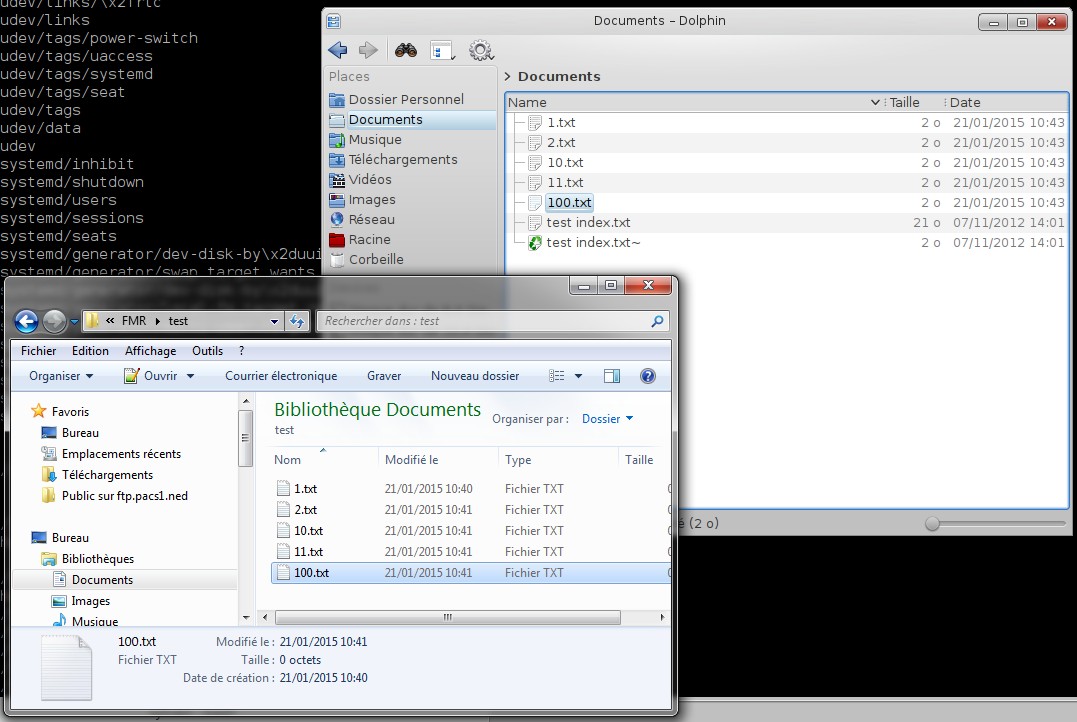Select test index.txt in Dolphin
This screenshot has width=1077, height=722.
click(x=588, y=223)
